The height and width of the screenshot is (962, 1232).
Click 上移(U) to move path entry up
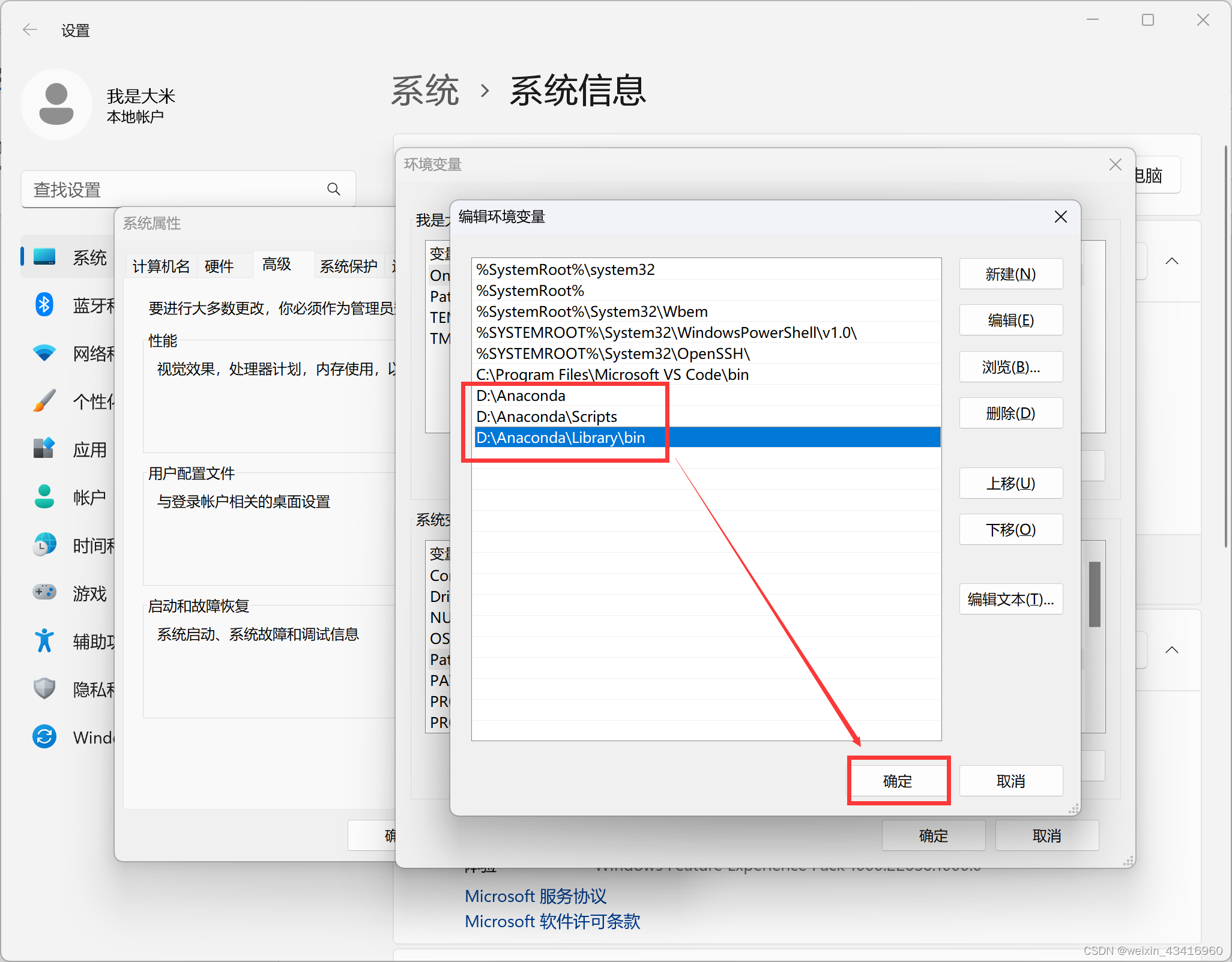point(1009,485)
